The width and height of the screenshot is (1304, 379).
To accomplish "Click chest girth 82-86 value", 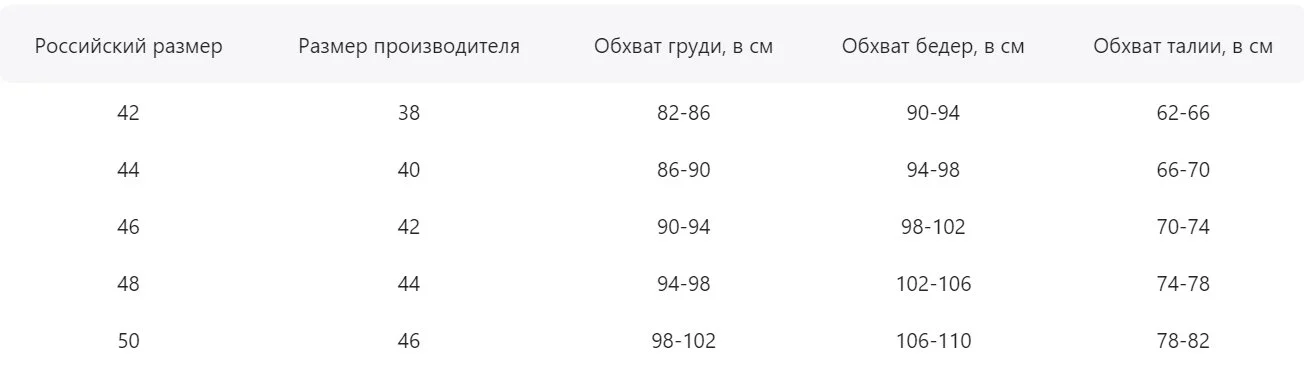I will (x=684, y=113).
